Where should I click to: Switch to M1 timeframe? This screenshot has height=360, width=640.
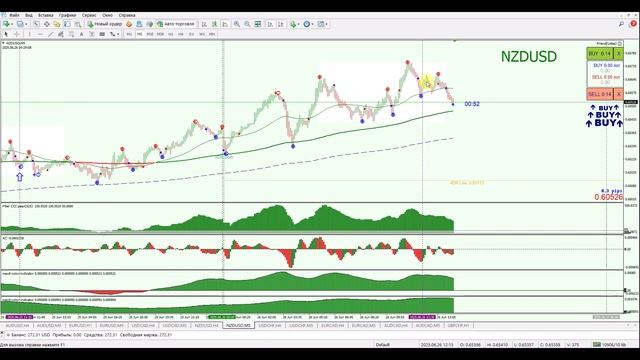pos(129,34)
